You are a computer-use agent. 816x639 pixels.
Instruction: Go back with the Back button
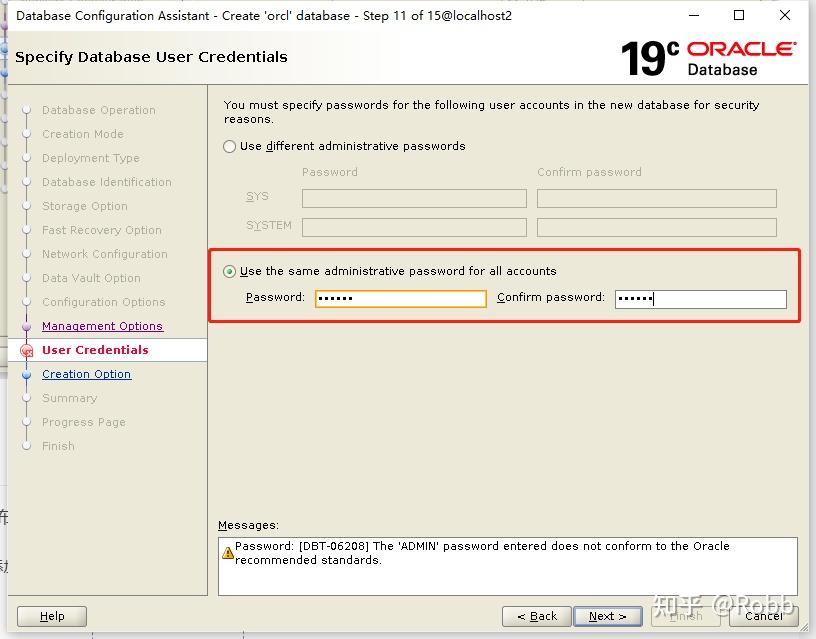pos(537,617)
